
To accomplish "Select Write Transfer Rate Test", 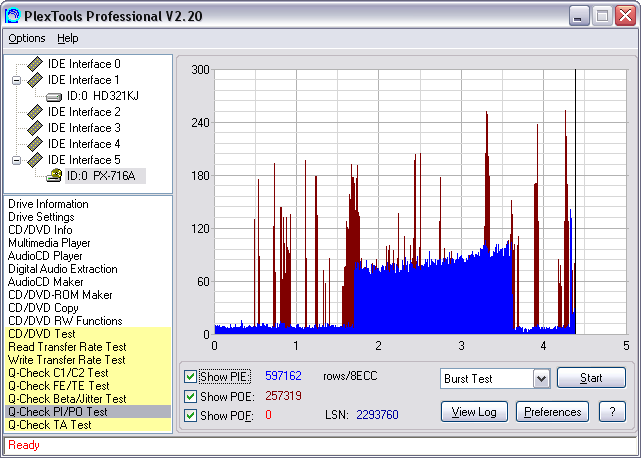I will pyautogui.click(x=88, y=360).
